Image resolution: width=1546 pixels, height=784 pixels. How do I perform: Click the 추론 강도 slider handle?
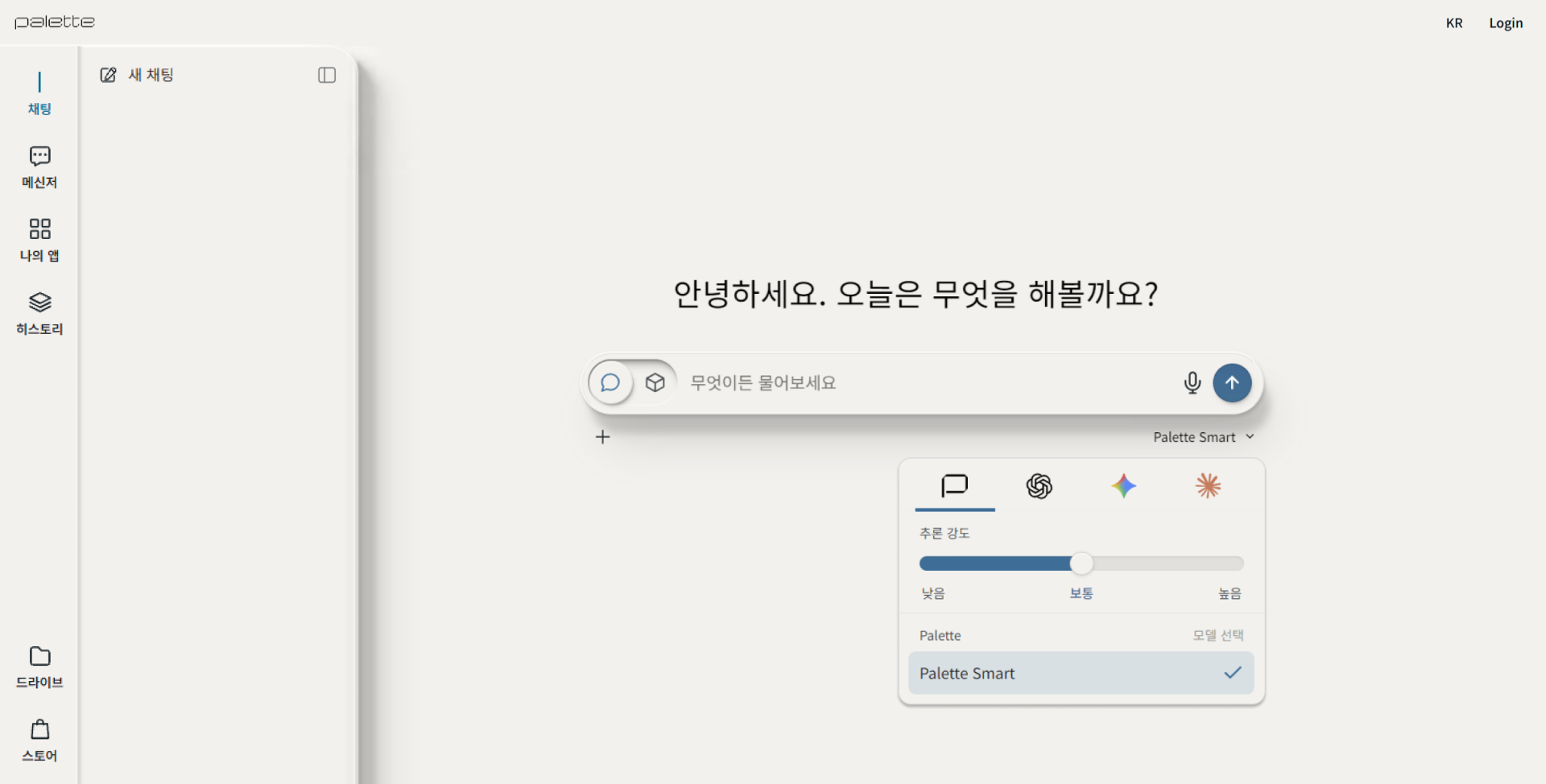click(1081, 563)
